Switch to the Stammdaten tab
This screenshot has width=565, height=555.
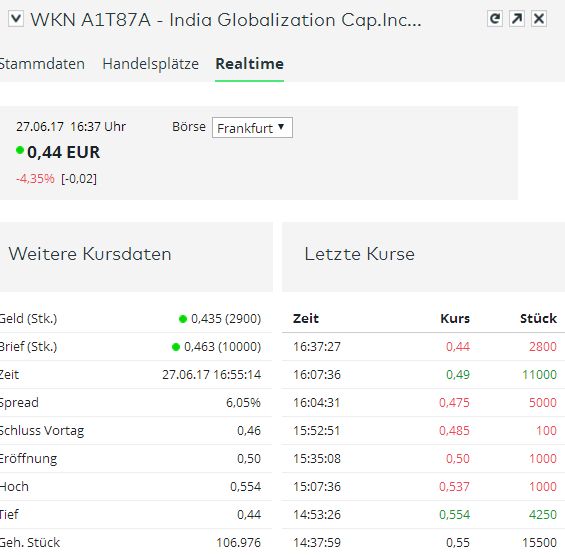[42, 64]
